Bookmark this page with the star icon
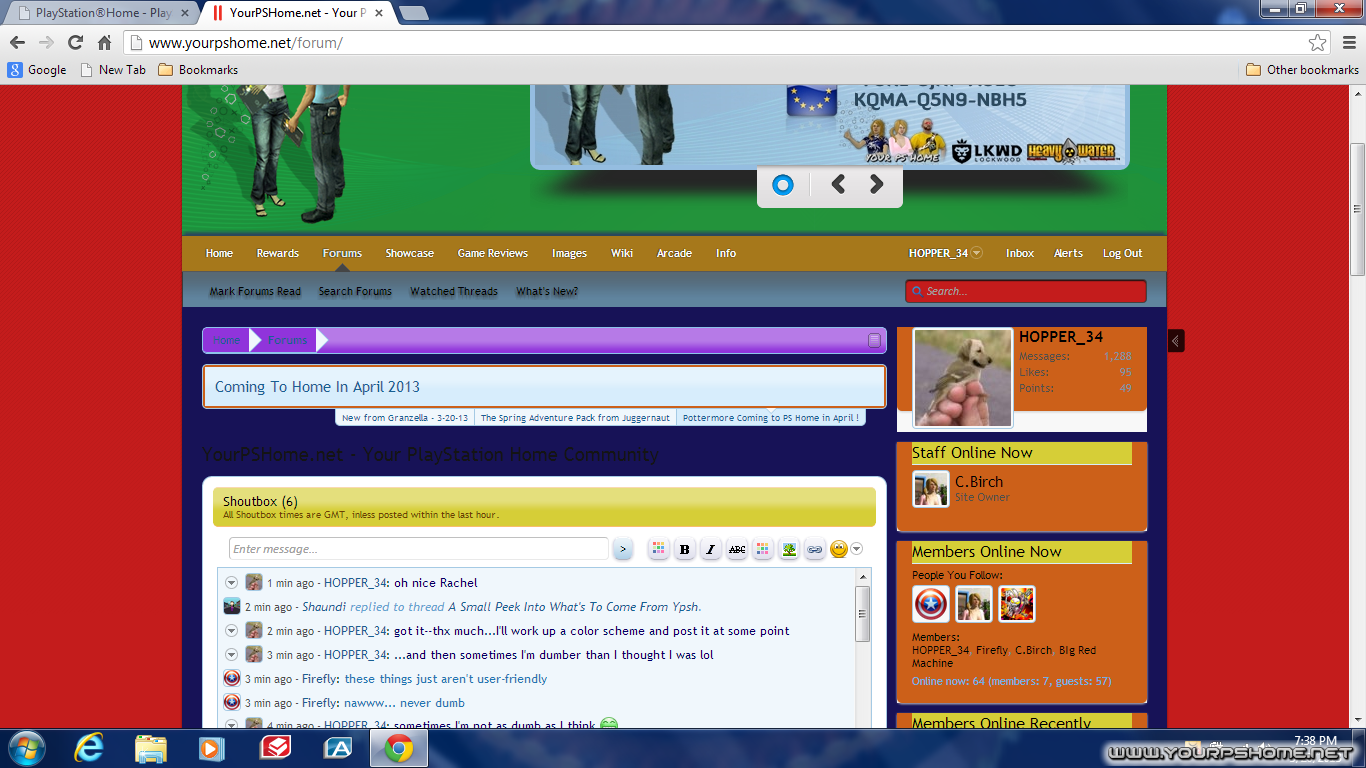 (x=1318, y=42)
